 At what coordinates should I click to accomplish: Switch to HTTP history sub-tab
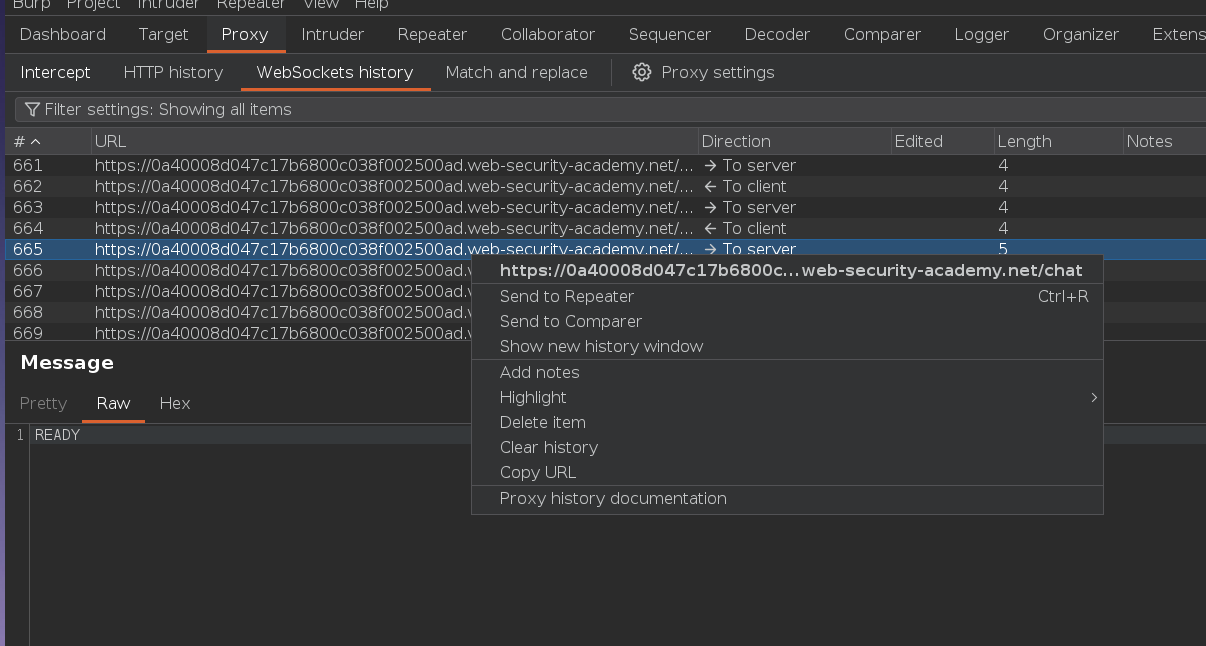tap(173, 72)
